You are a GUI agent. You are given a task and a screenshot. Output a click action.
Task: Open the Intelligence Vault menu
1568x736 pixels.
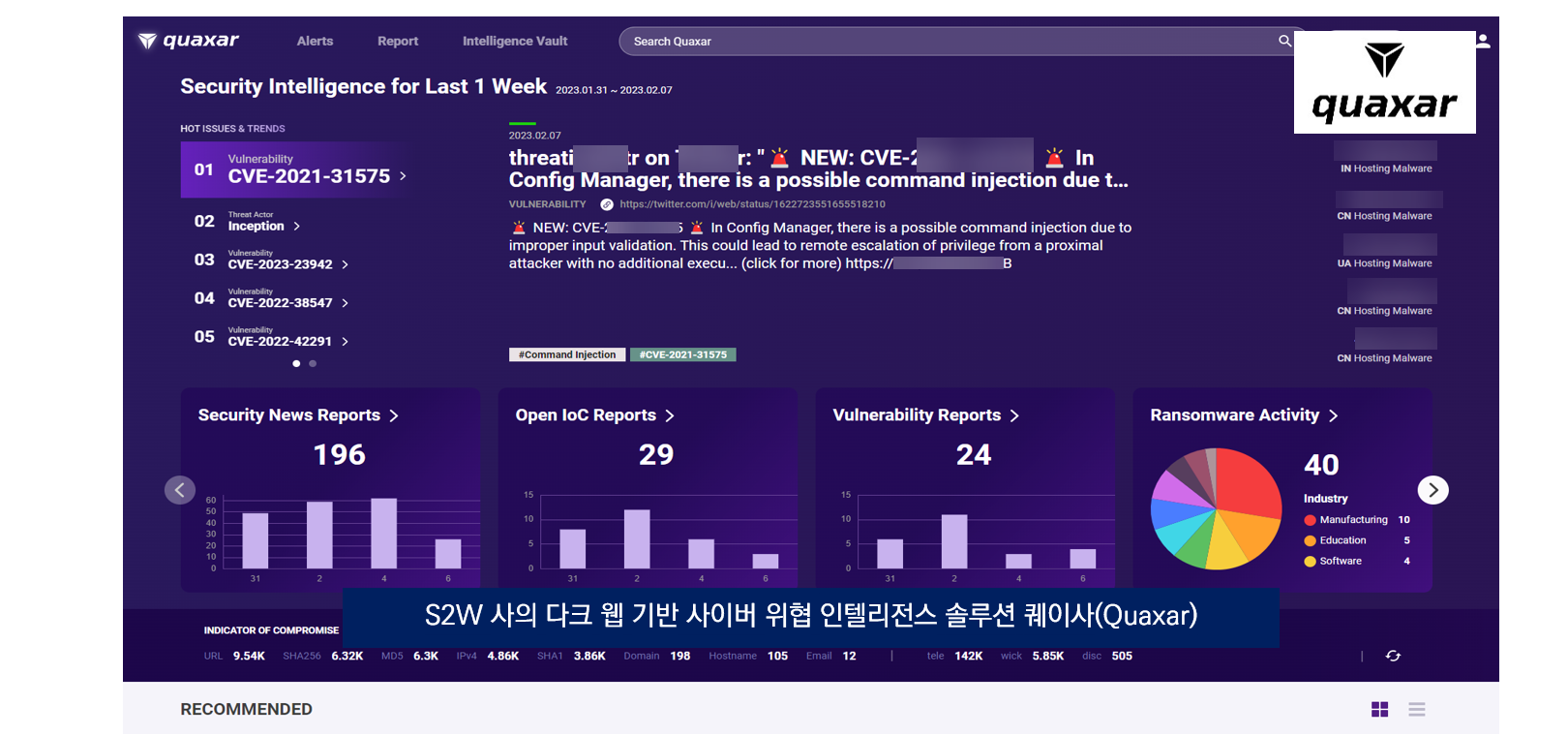click(515, 41)
